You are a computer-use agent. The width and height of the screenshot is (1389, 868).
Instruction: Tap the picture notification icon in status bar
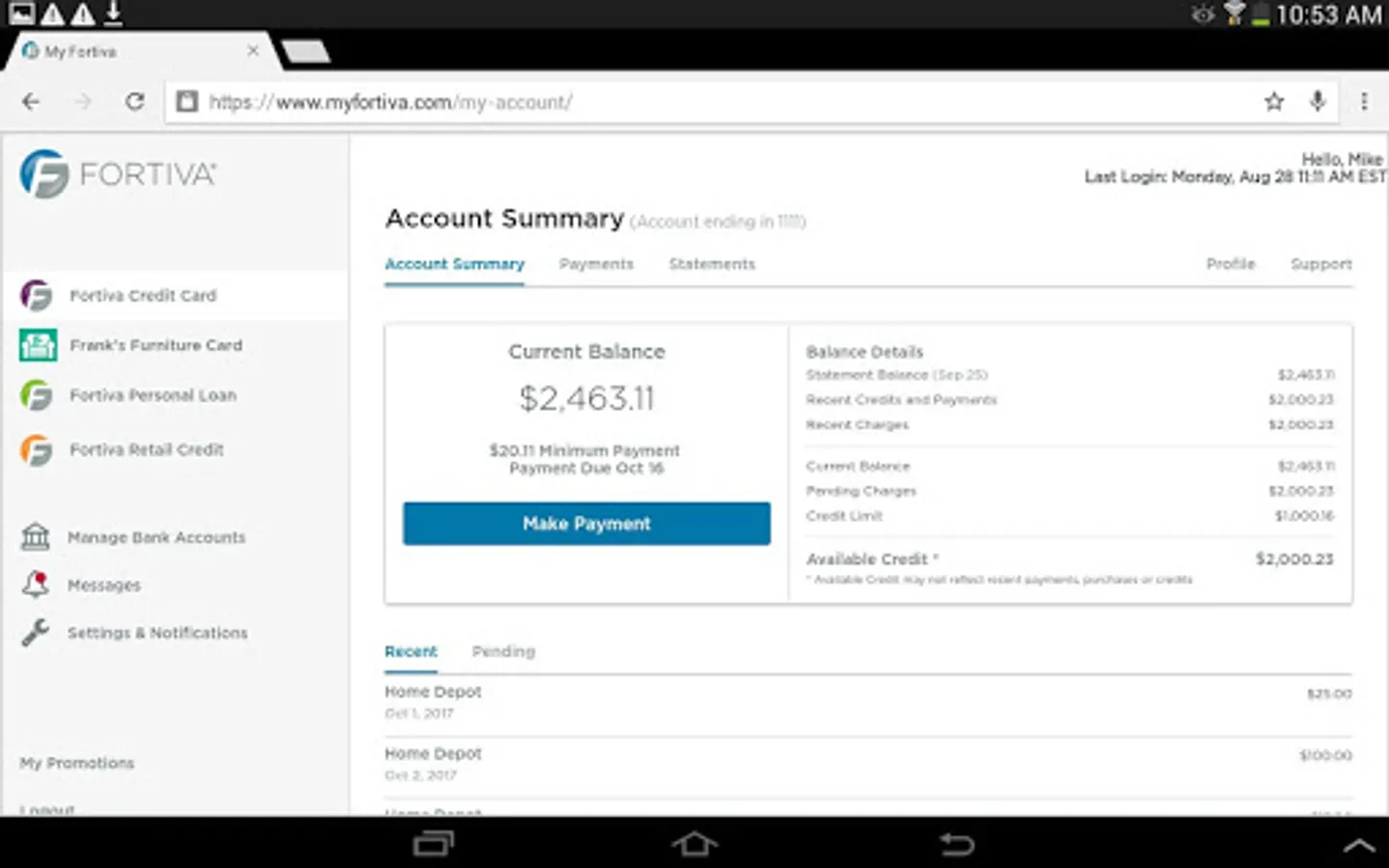coord(21,14)
